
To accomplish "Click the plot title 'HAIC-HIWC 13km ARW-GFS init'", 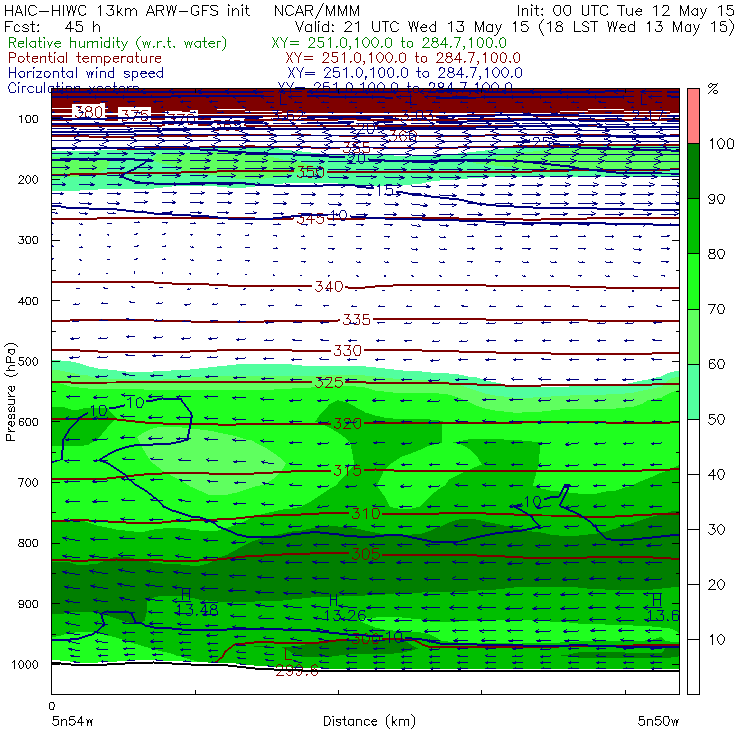I will pyautogui.click(x=126, y=11).
